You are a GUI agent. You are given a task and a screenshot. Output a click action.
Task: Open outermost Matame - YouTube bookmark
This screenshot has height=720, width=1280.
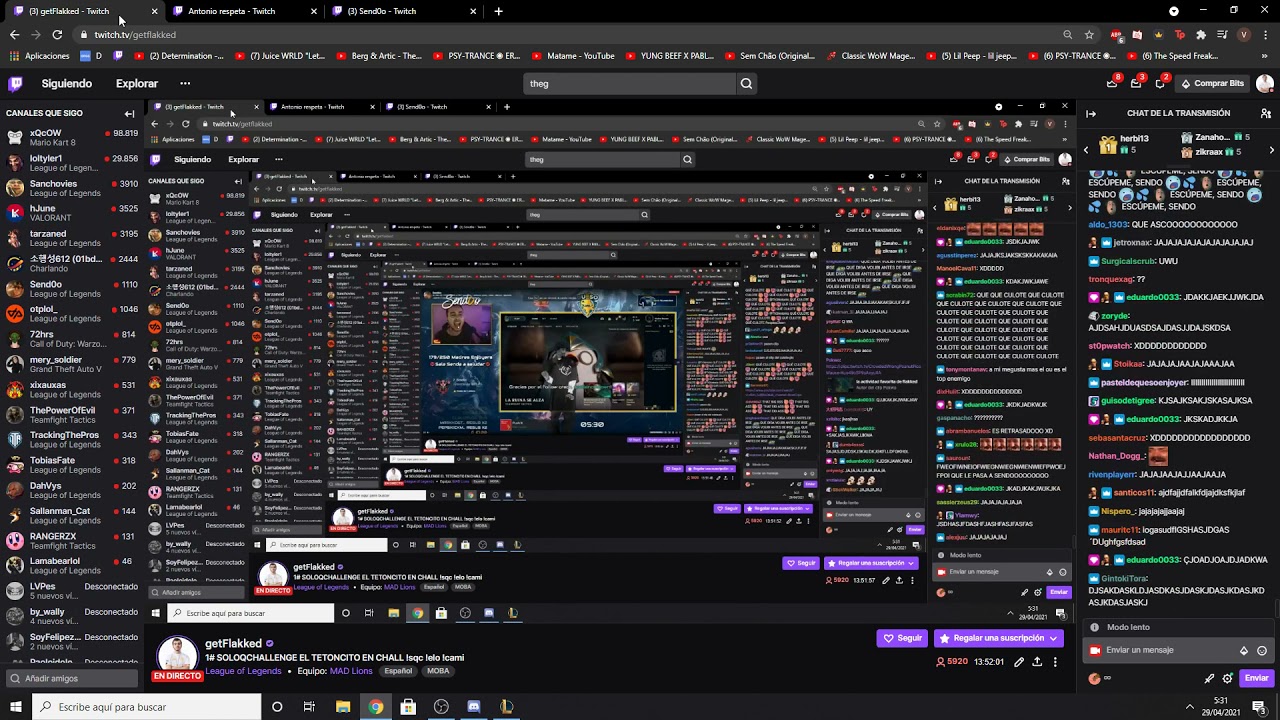pyautogui.click(x=574, y=56)
